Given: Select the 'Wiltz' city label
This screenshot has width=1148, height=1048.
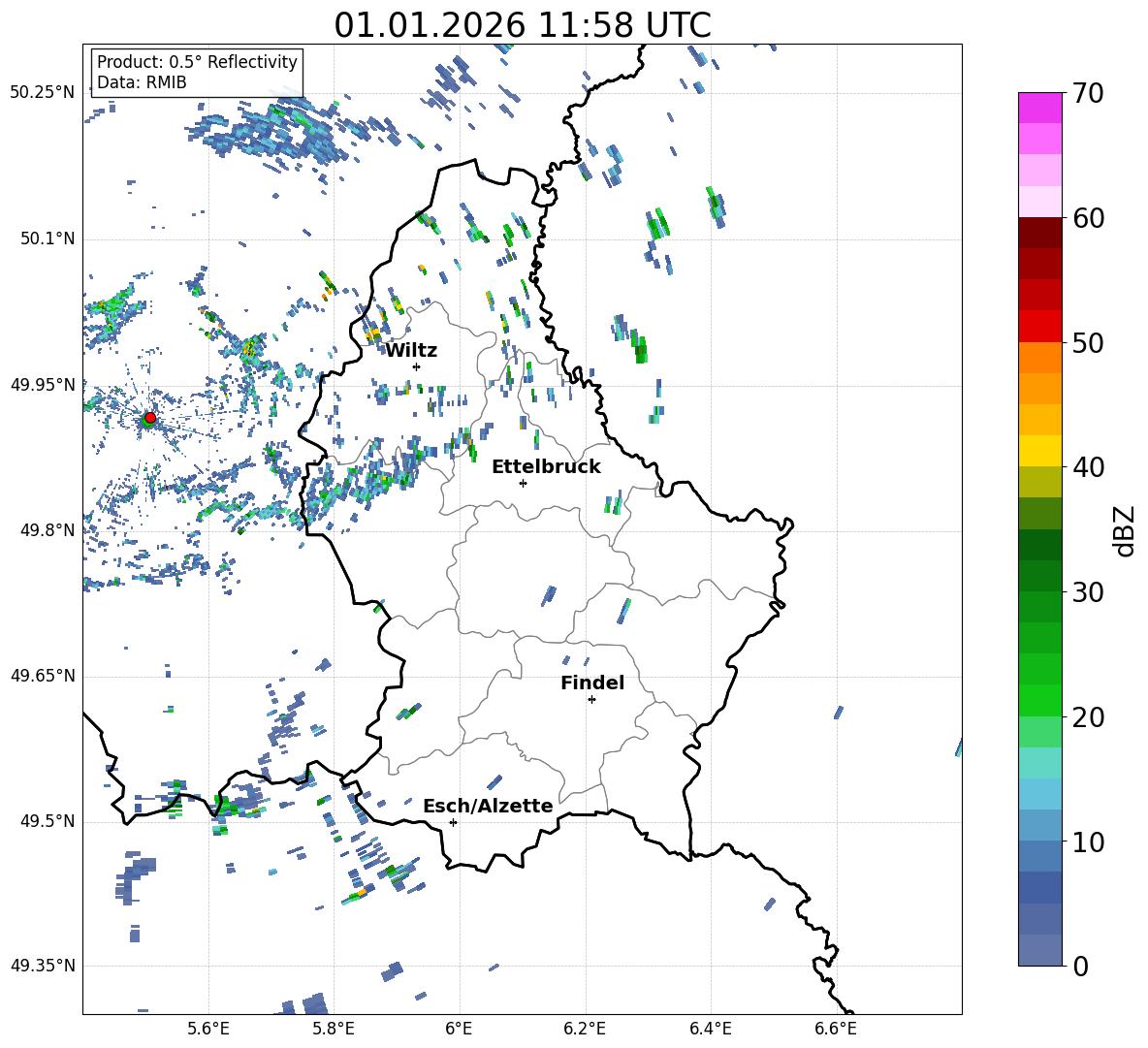Looking at the screenshot, I should coord(411,351).
